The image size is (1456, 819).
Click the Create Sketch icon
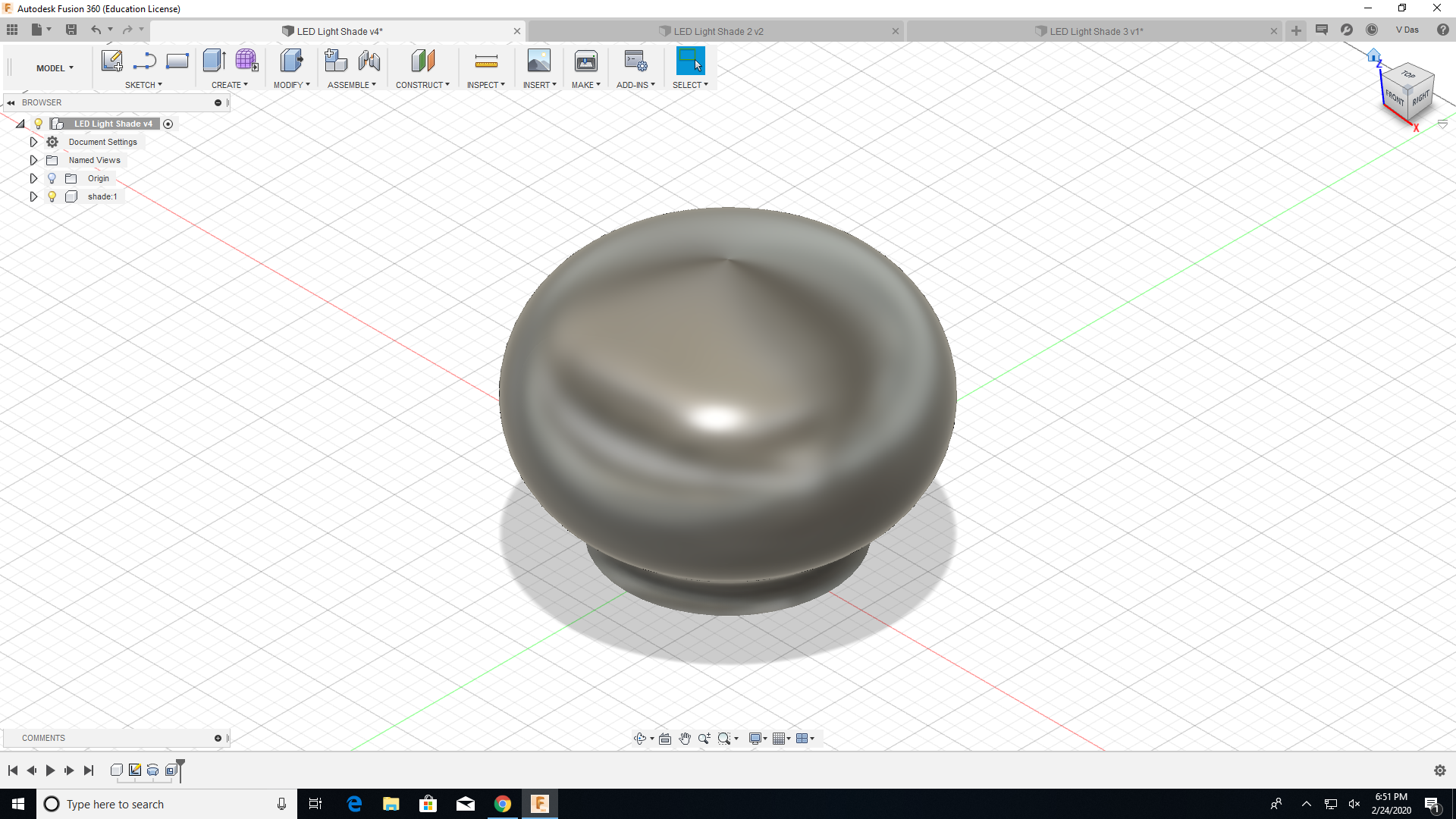111,61
